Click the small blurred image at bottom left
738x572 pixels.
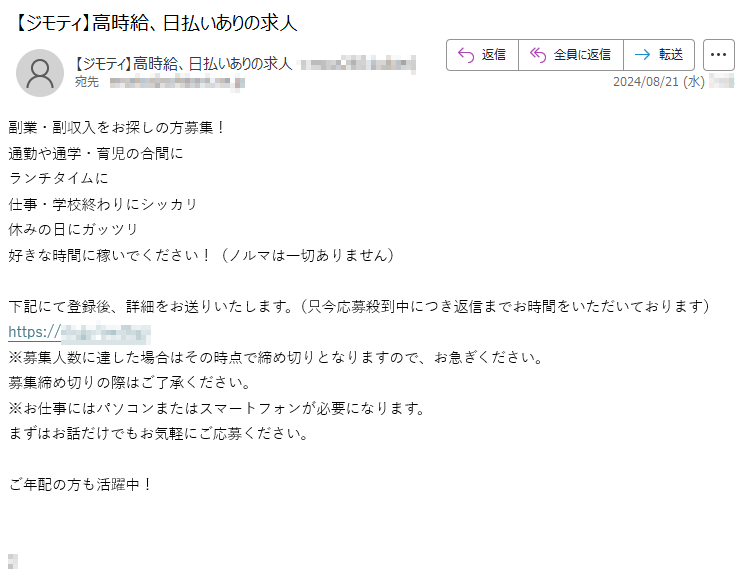(x=13, y=561)
